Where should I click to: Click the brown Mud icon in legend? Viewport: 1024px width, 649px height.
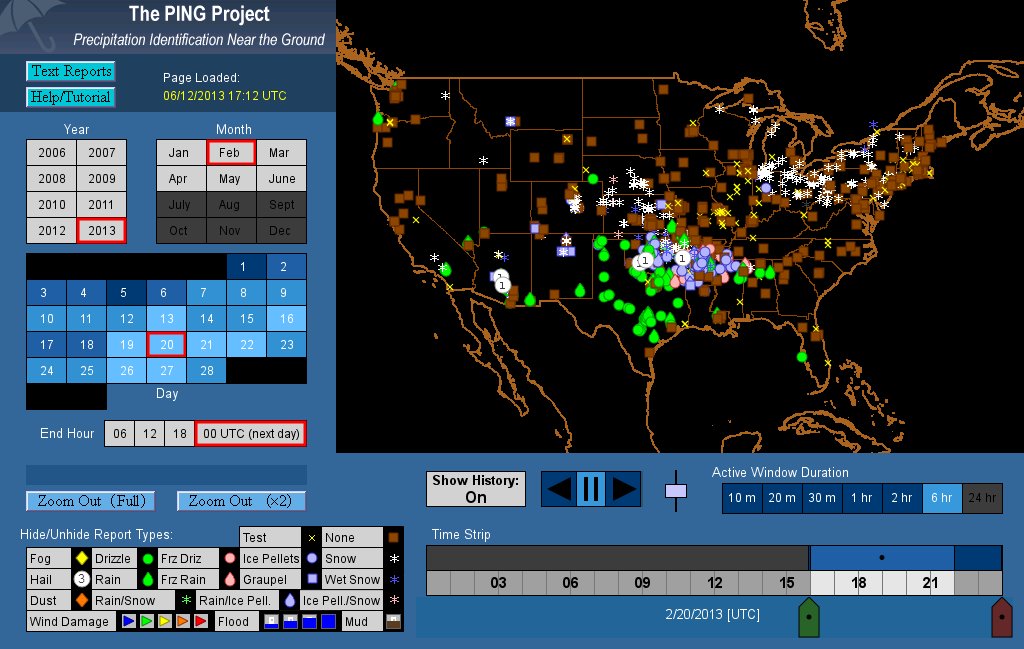coord(395,621)
